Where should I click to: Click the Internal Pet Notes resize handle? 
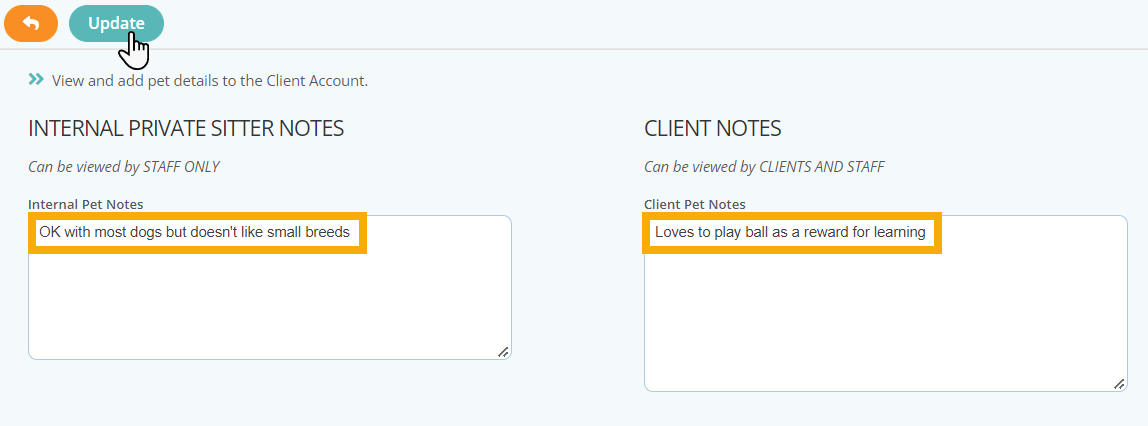point(503,351)
